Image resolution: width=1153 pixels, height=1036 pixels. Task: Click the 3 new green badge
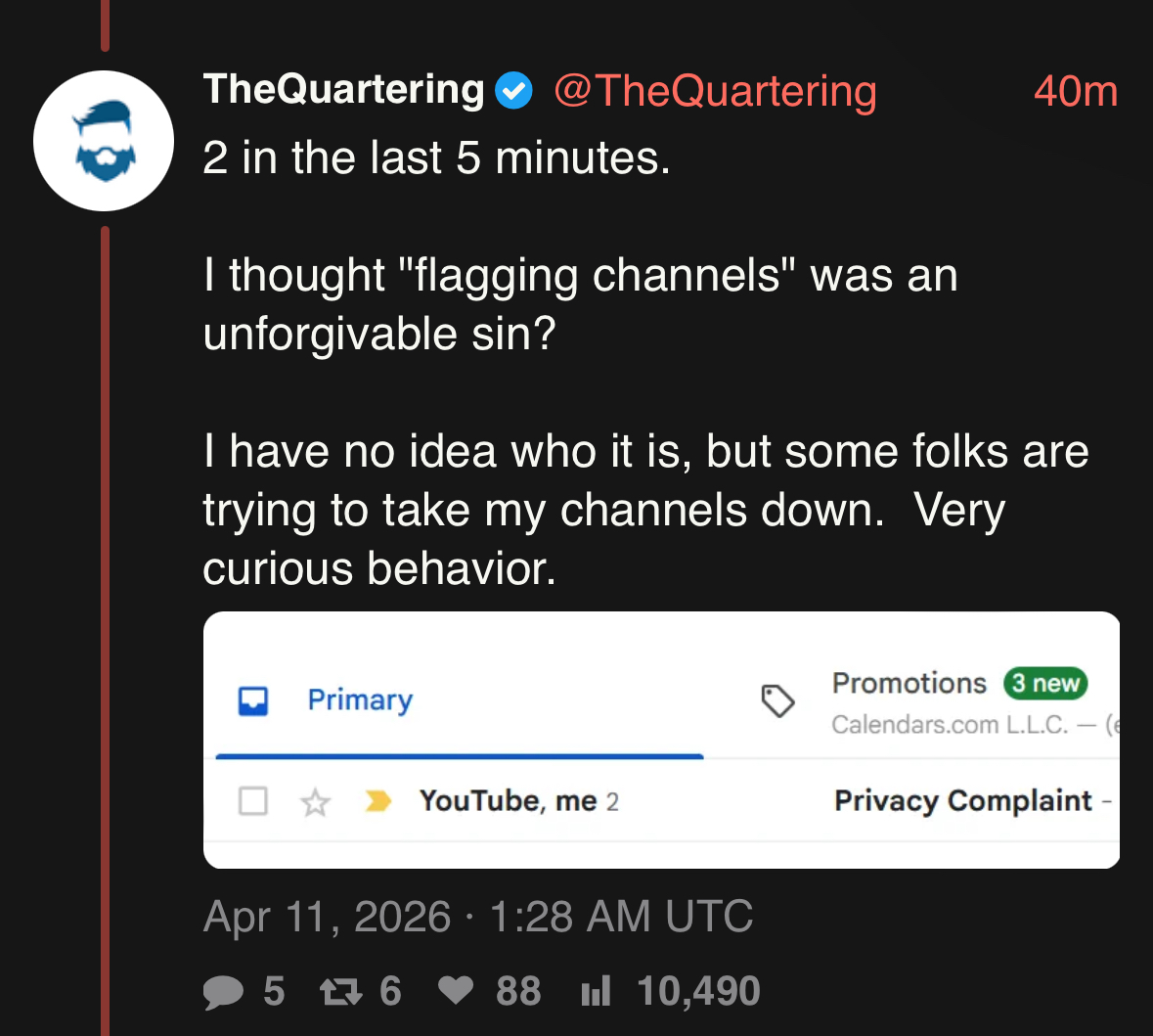1044,683
